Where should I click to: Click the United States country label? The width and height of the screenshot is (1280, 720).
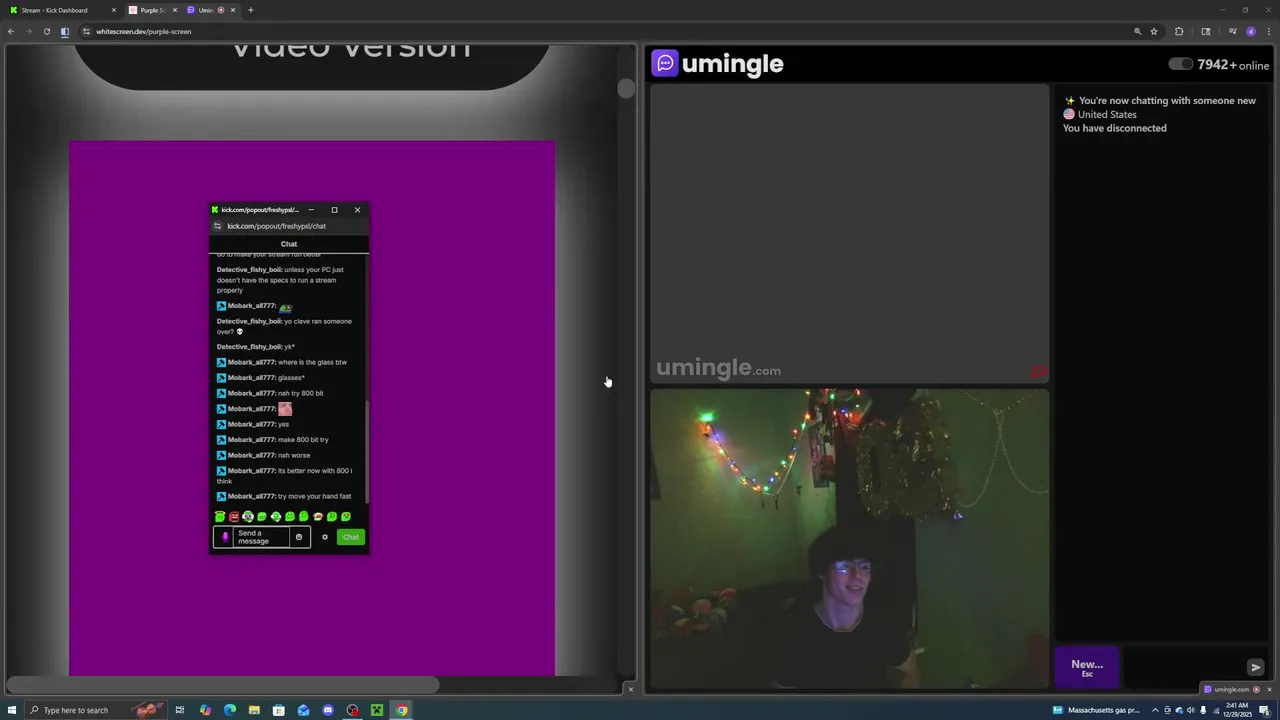(1107, 114)
